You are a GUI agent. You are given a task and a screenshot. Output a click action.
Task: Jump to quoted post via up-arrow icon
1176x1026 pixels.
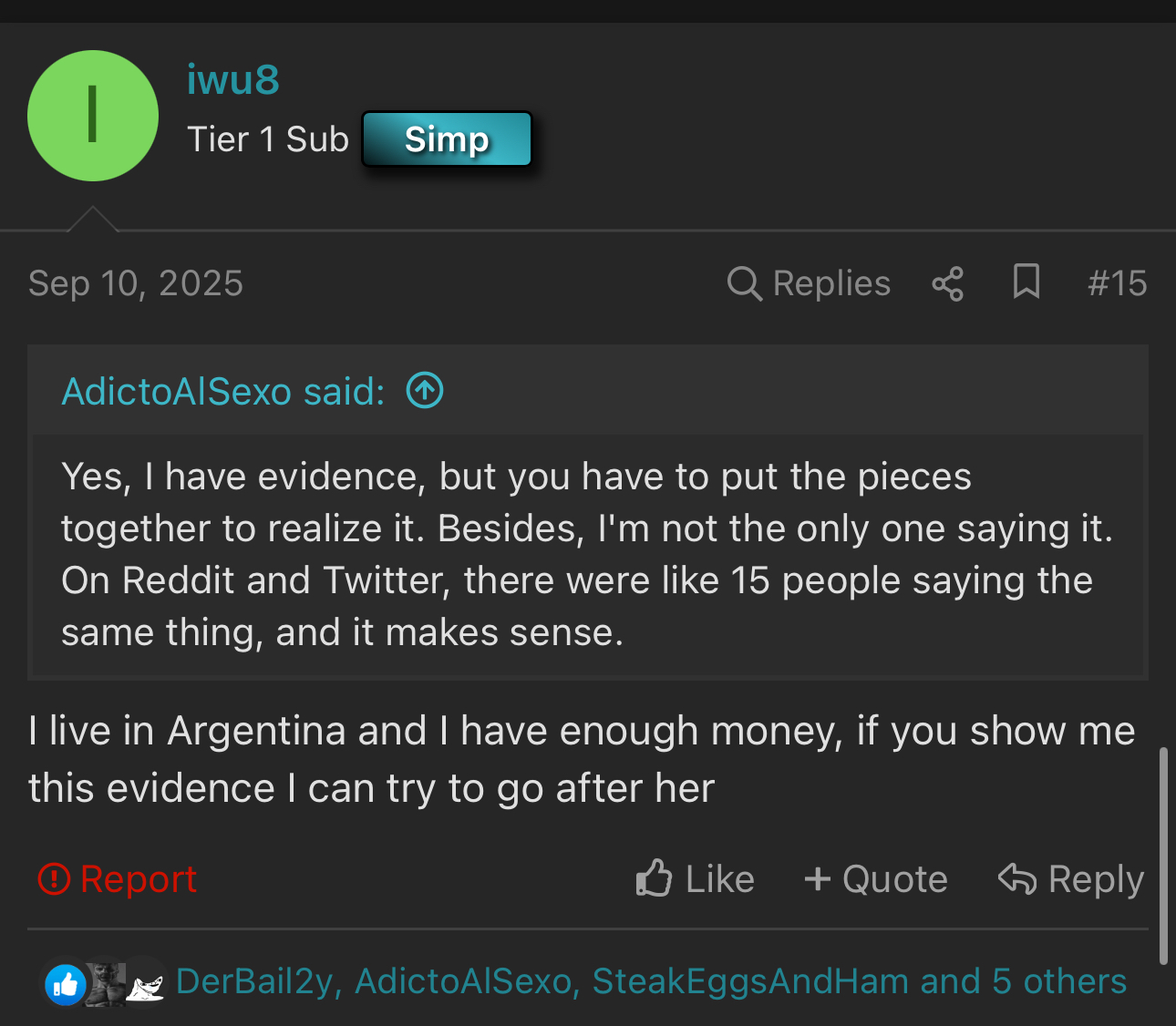[425, 391]
